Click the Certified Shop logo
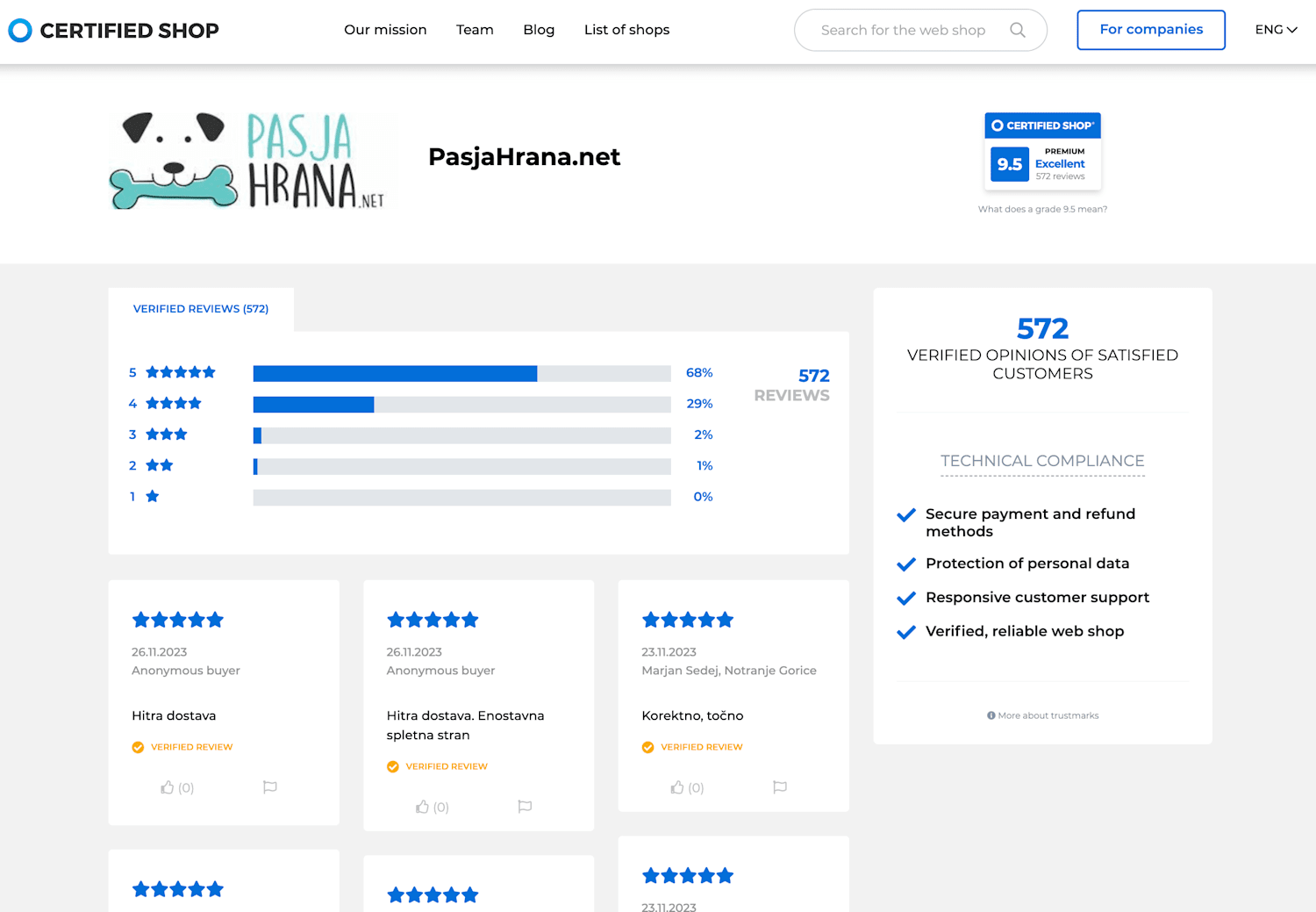 [113, 31]
